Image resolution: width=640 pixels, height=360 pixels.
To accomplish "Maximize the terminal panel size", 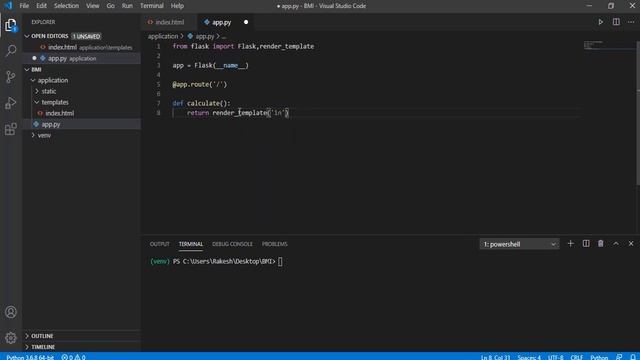I will (616, 244).
